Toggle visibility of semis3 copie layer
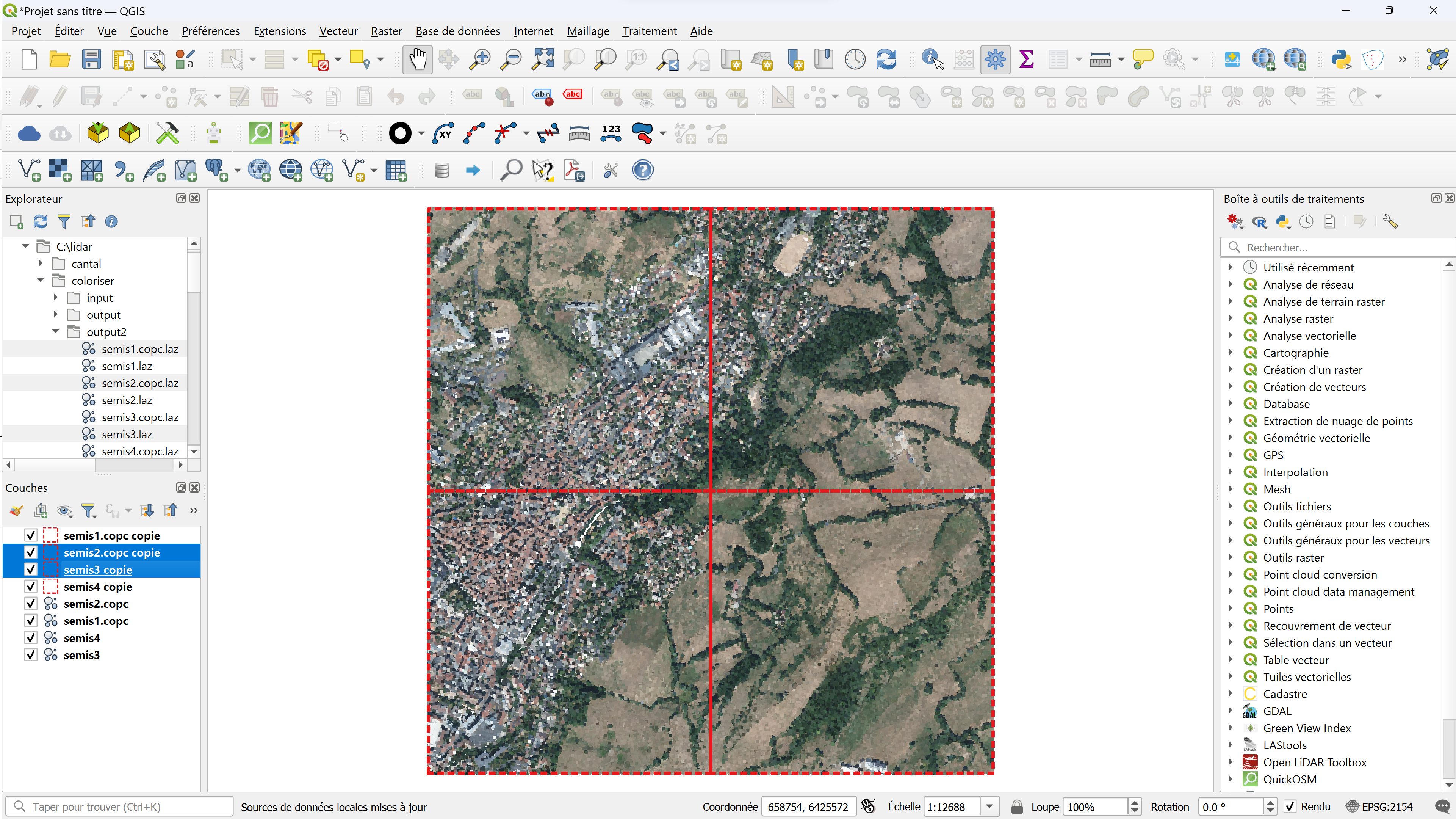The image size is (1456, 819). click(x=31, y=570)
